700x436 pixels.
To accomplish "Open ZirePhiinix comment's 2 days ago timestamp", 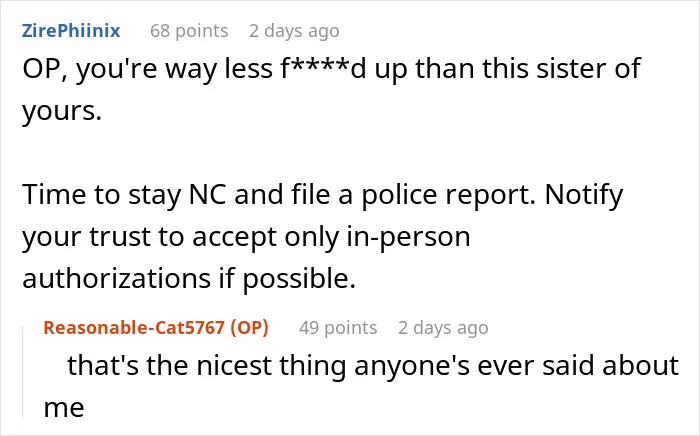I will pos(294,31).
